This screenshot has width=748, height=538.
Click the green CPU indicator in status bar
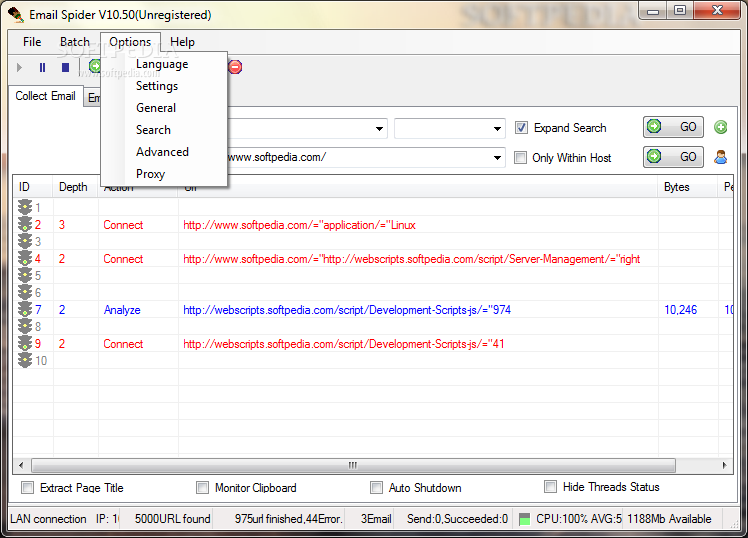click(524, 519)
